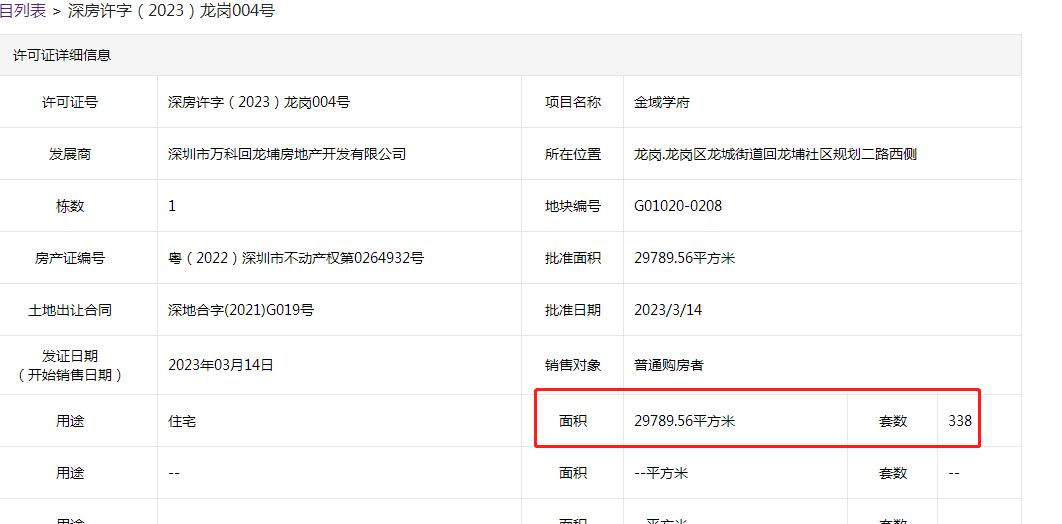This screenshot has width=1062, height=524.
Task: Click the breadcrumb text 深房许字（2023）龙岗004号
Action: [171, 11]
